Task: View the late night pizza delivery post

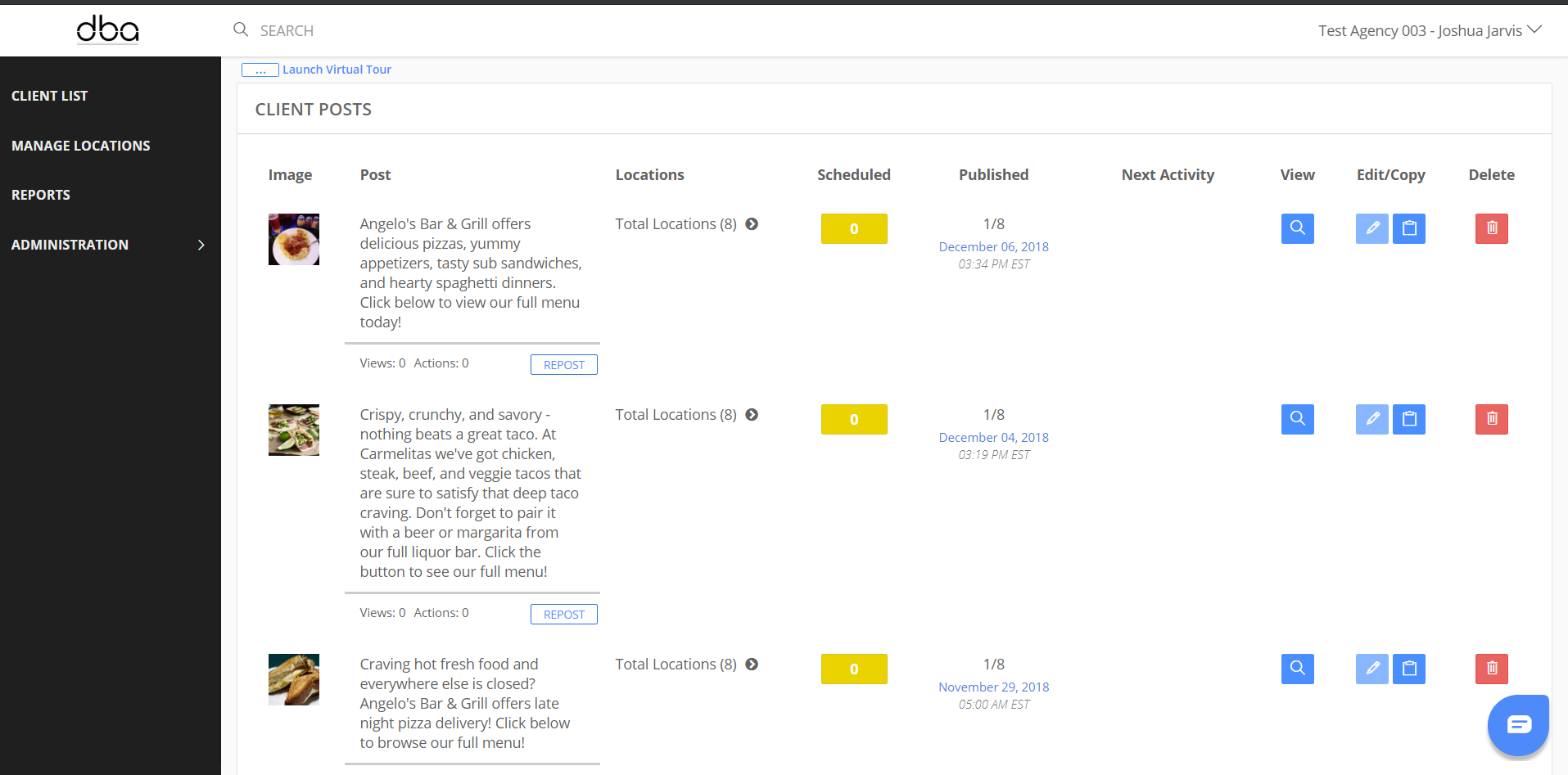Action: 1297,669
